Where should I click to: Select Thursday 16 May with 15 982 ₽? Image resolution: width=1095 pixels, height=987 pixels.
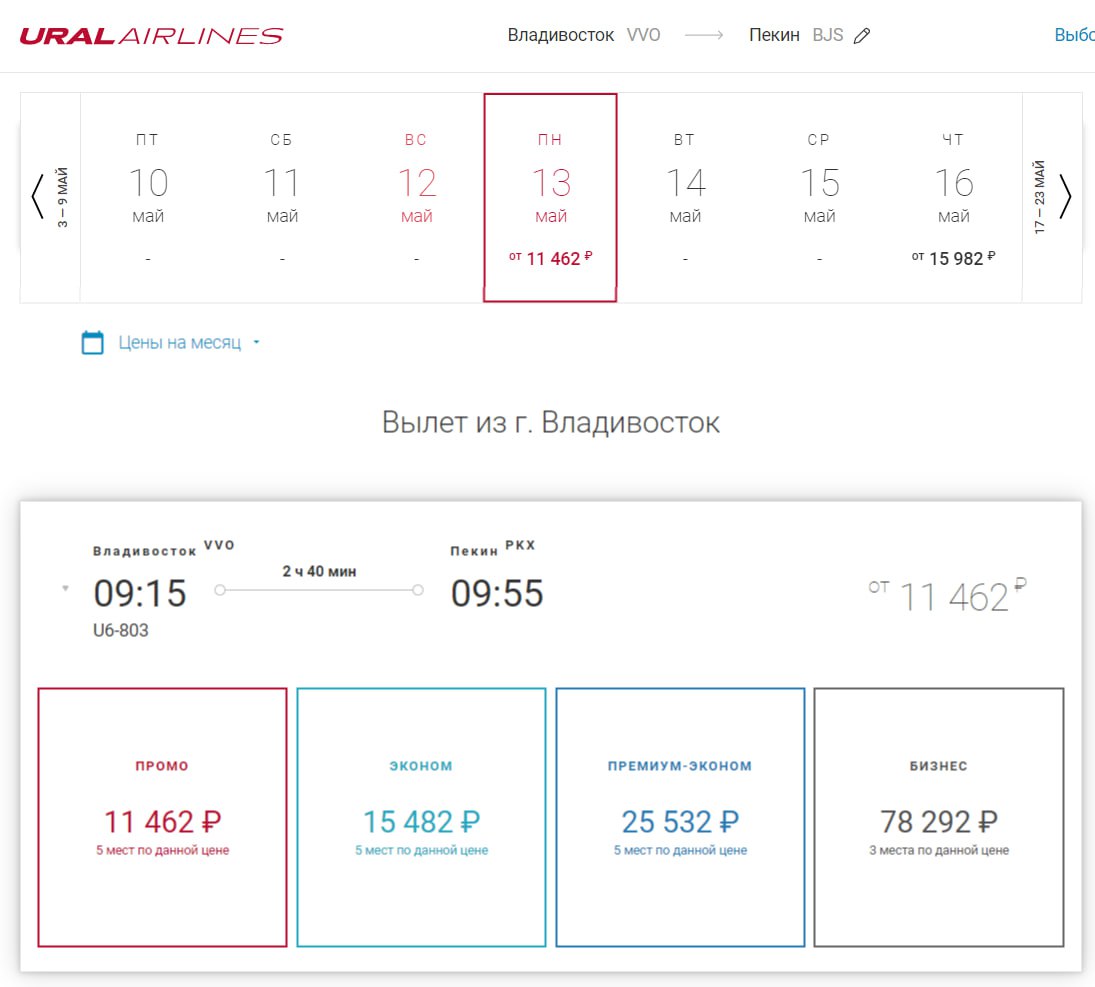click(x=953, y=197)
